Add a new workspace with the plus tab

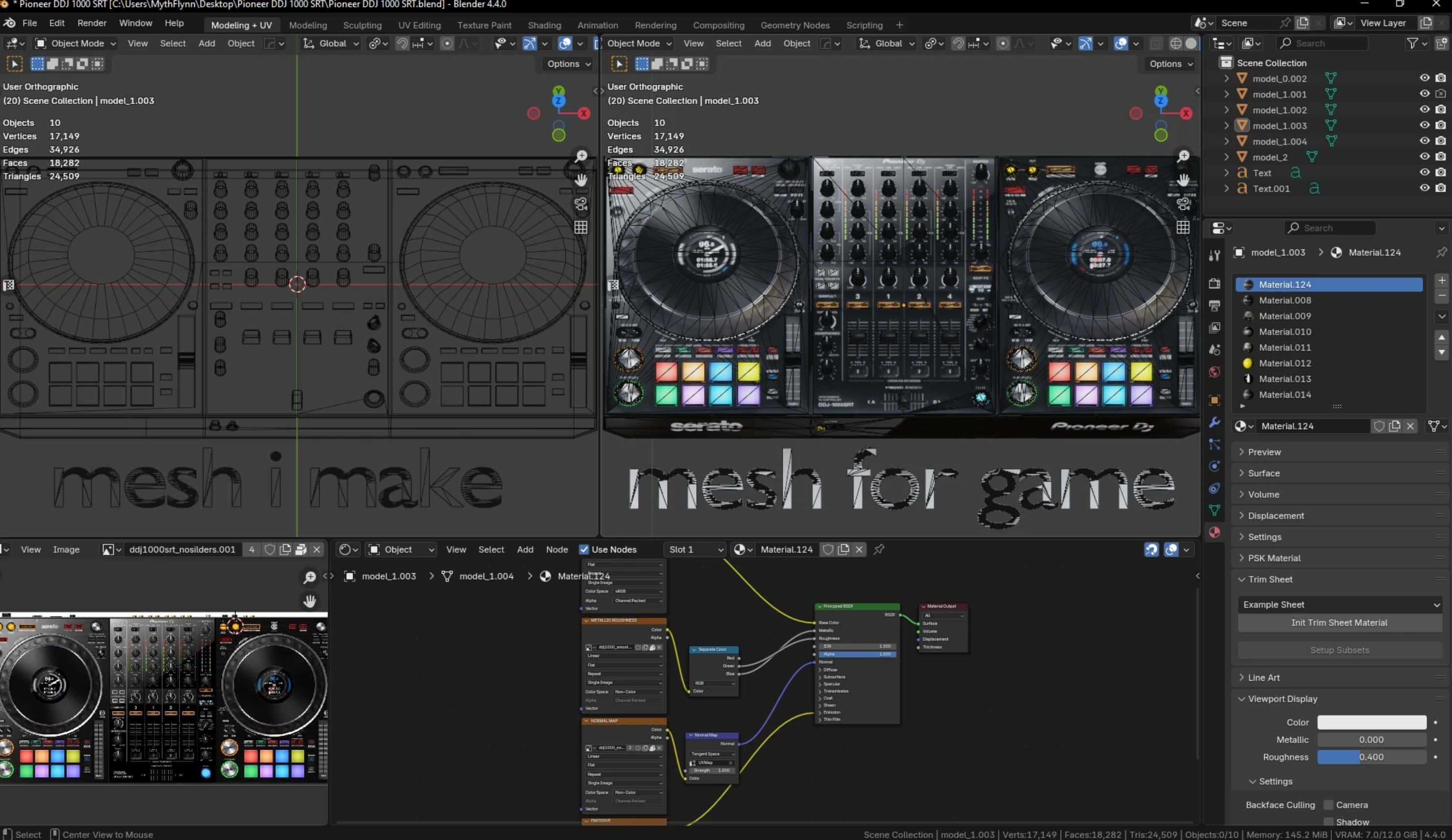tap(899, 25)
